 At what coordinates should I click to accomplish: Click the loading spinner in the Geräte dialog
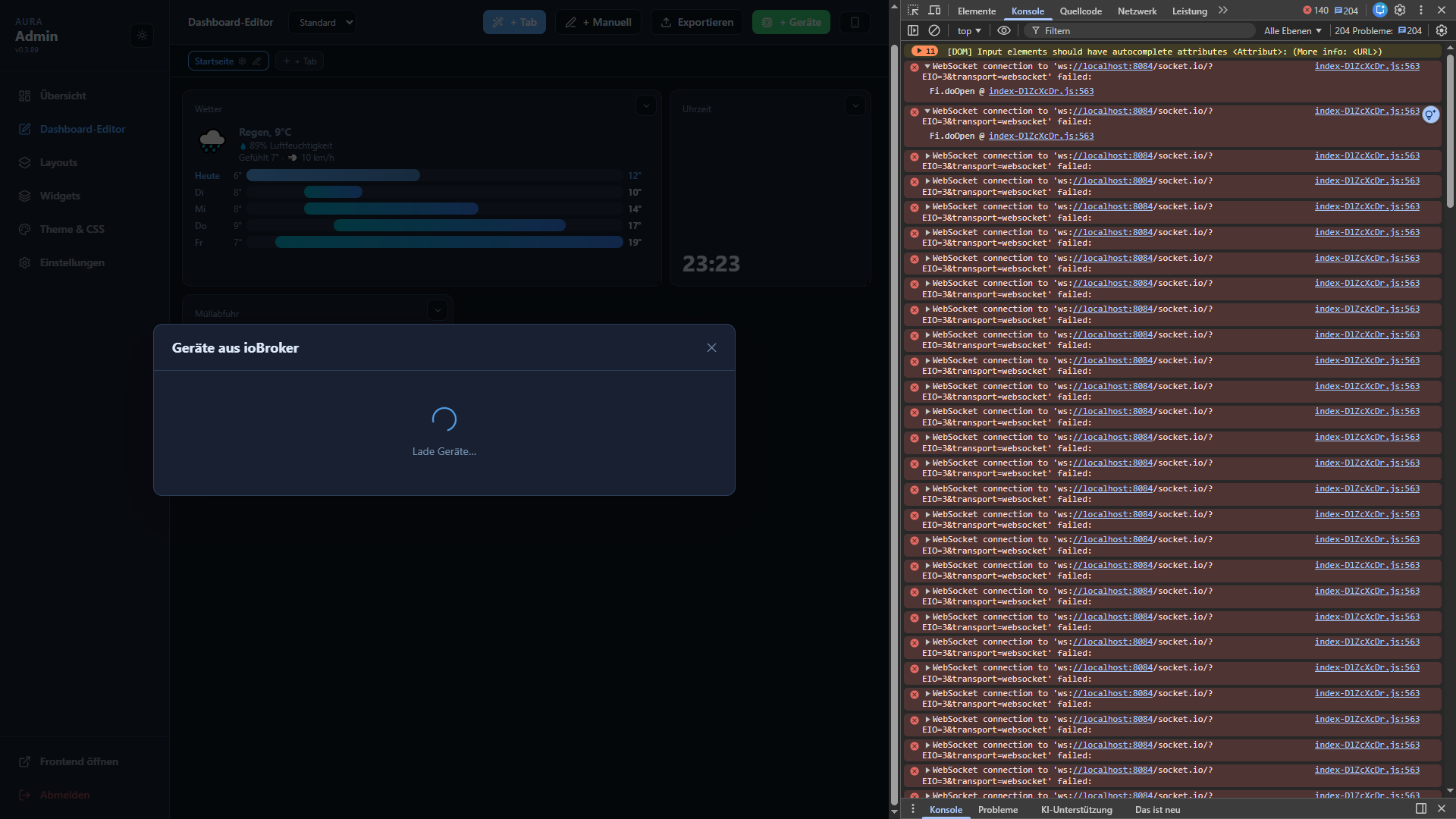pyautogui.click(x=444, y=419)
